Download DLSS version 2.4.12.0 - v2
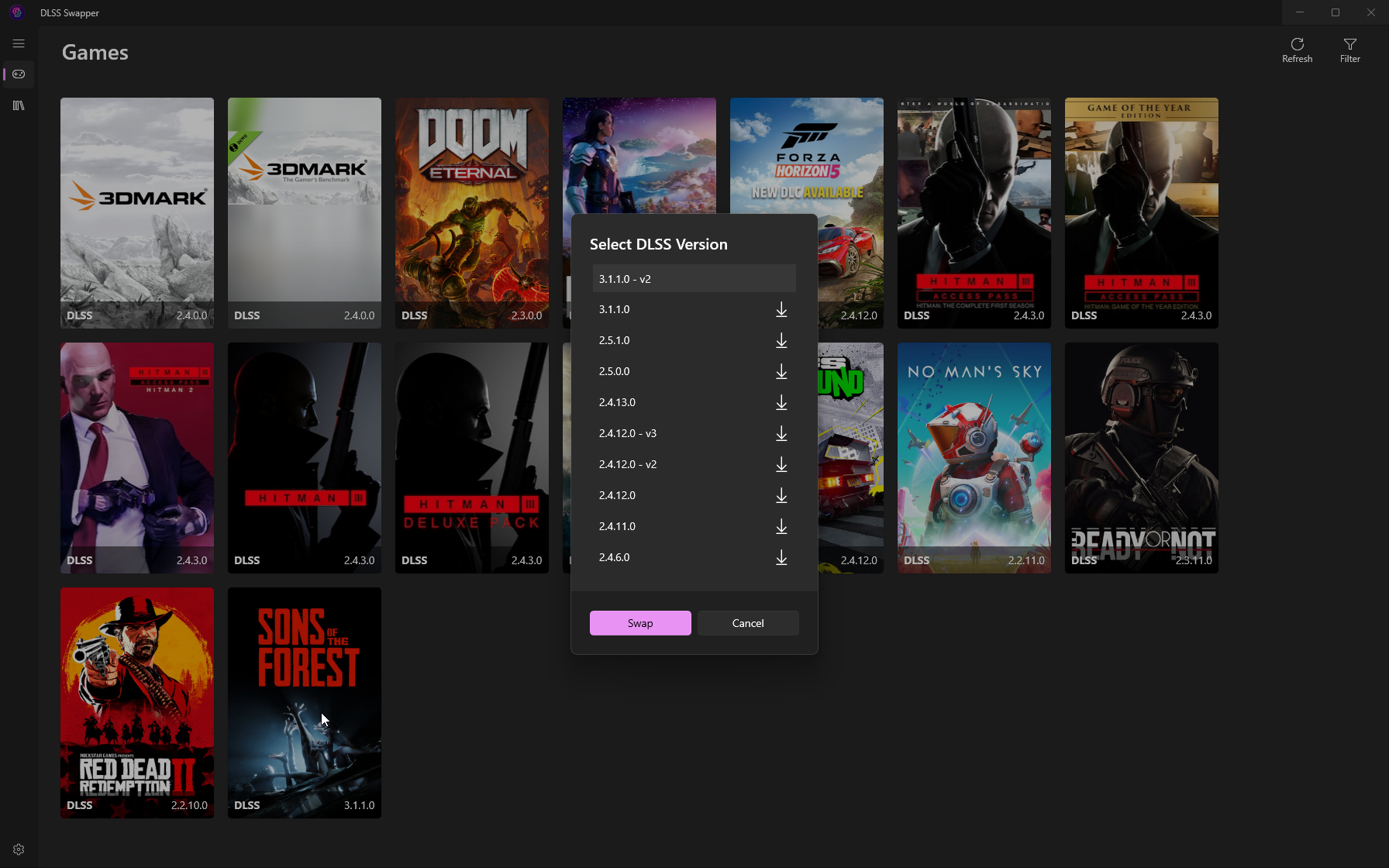The height and width of the screenshot is (868, 1389). click(x=781, y=465)
